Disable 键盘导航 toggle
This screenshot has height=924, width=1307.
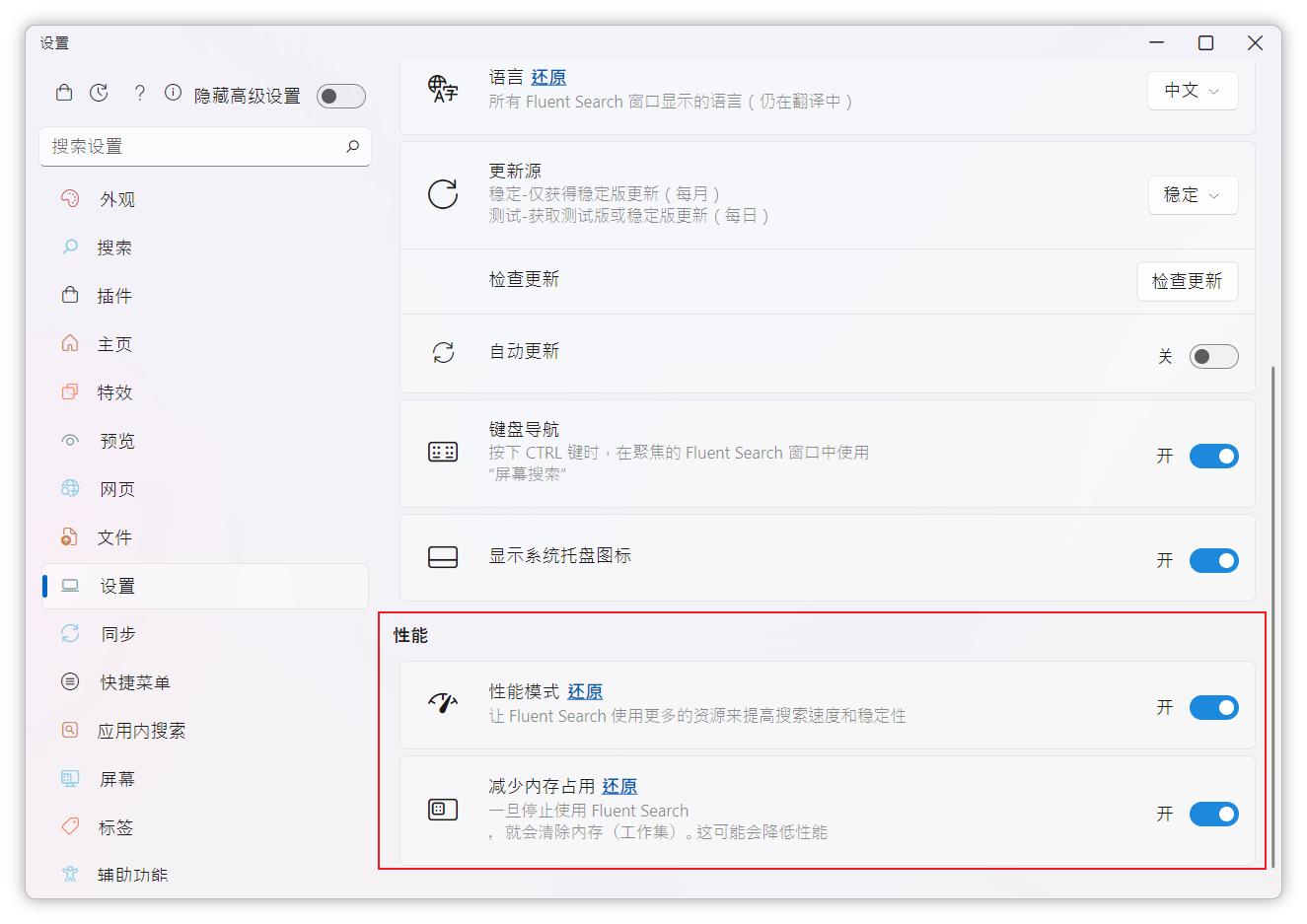click(1212, 456)
